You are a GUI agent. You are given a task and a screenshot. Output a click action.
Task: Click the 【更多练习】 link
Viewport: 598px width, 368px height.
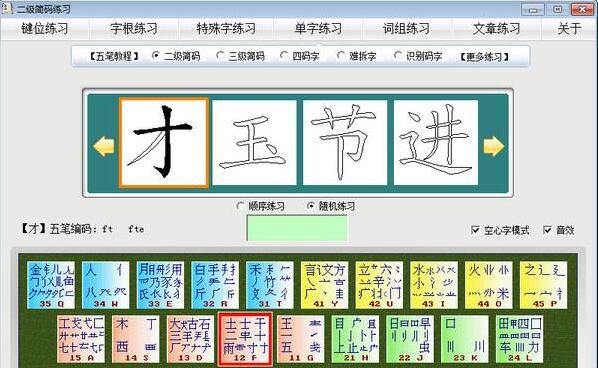tap(484, 57)
